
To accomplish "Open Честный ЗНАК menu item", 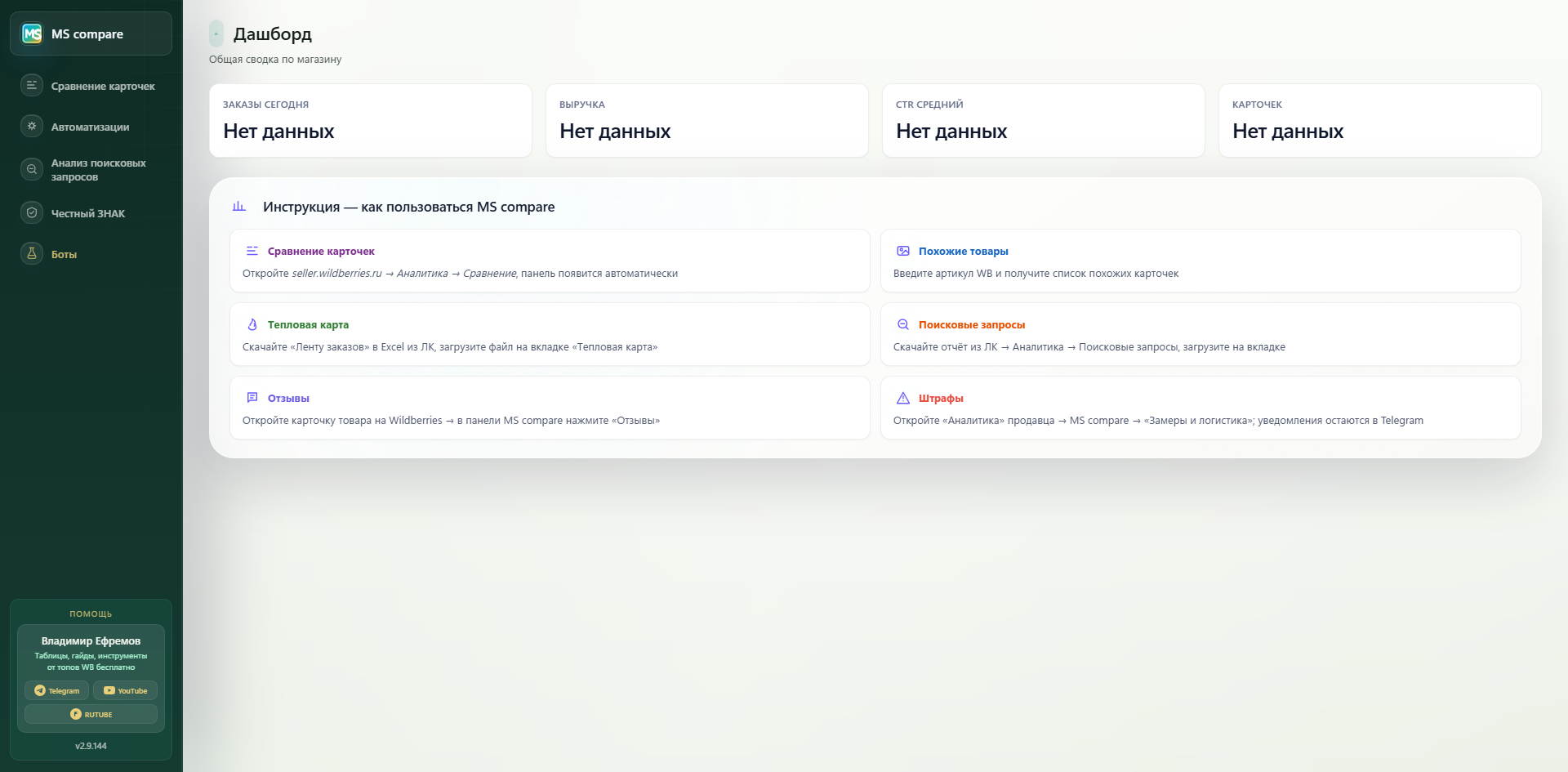I will click(91, 213).
